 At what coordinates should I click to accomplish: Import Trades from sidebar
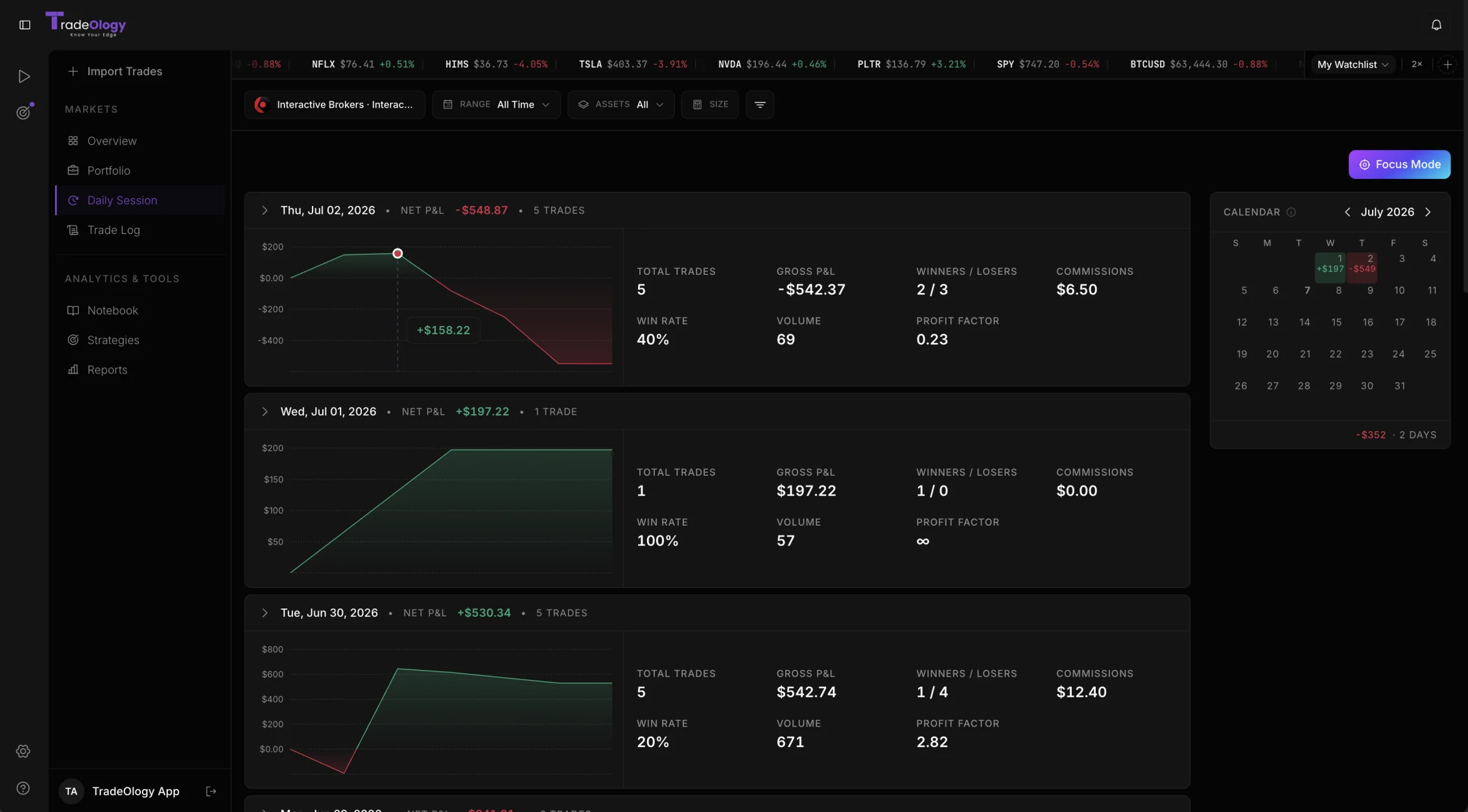(115, 71)
